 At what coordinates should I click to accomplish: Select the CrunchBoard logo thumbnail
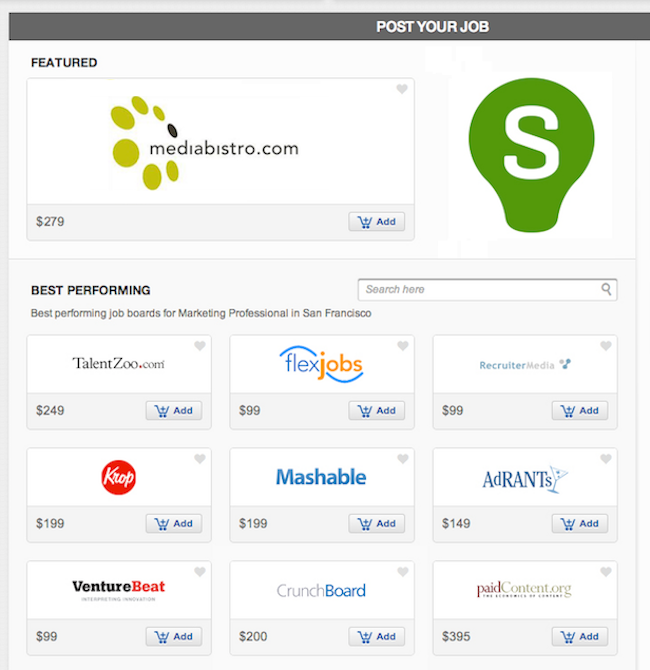pyautogui.click(x=321, y=591)
